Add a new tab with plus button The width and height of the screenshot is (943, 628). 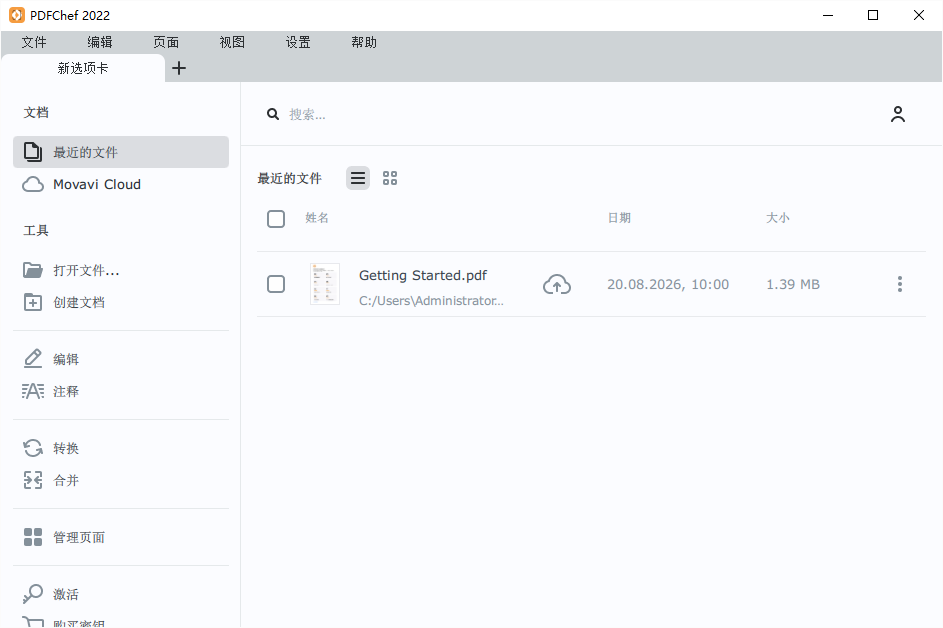point(179,68)
